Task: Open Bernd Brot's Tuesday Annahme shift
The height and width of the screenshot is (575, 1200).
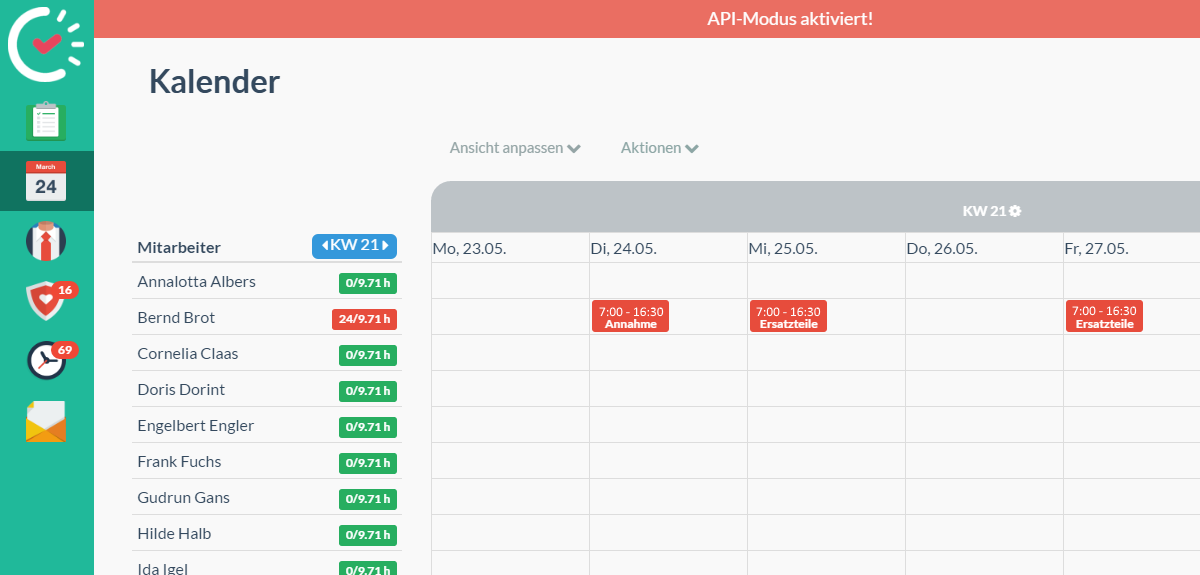Action: 631,317
